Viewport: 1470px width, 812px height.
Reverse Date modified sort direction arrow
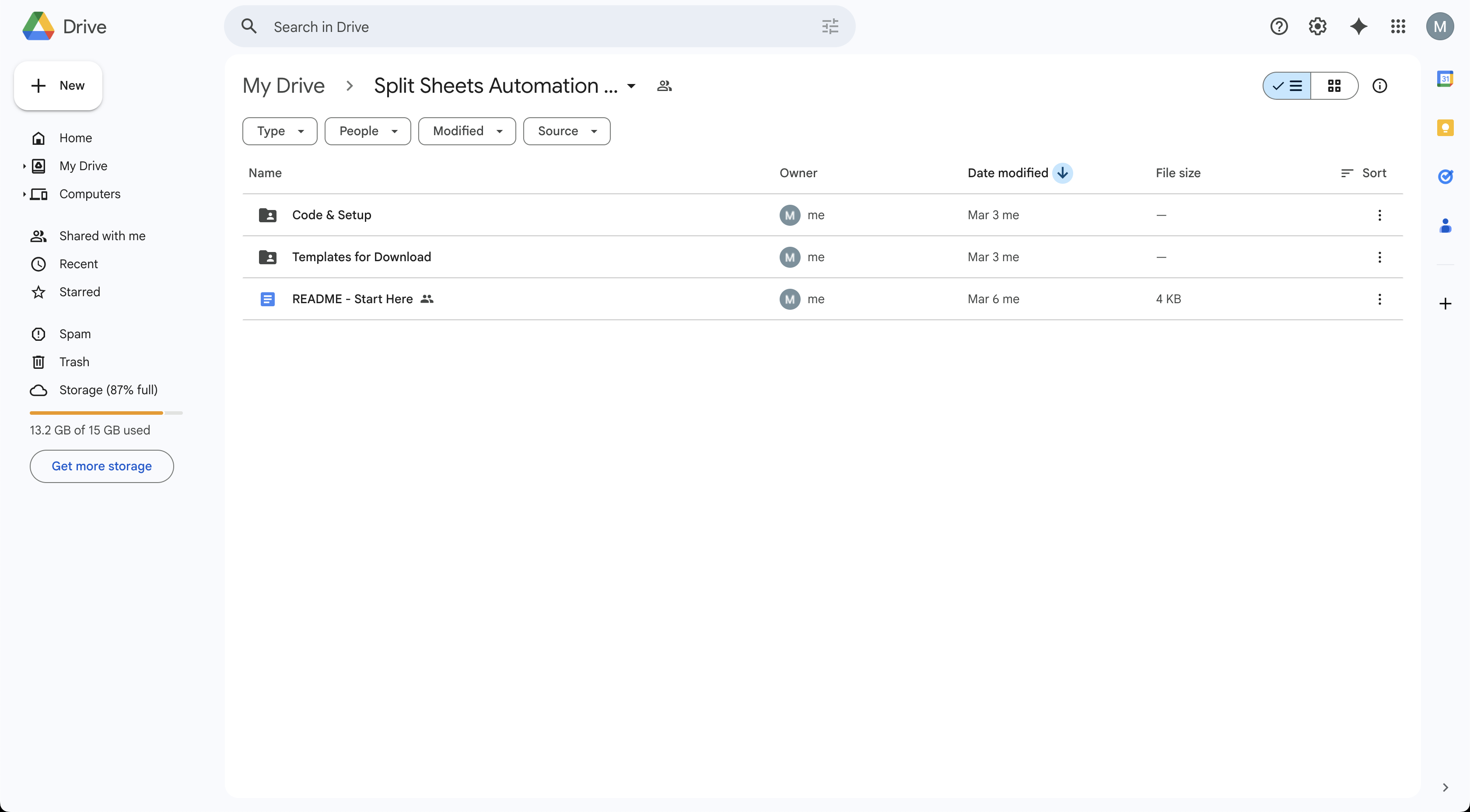tap(1062, 173)
